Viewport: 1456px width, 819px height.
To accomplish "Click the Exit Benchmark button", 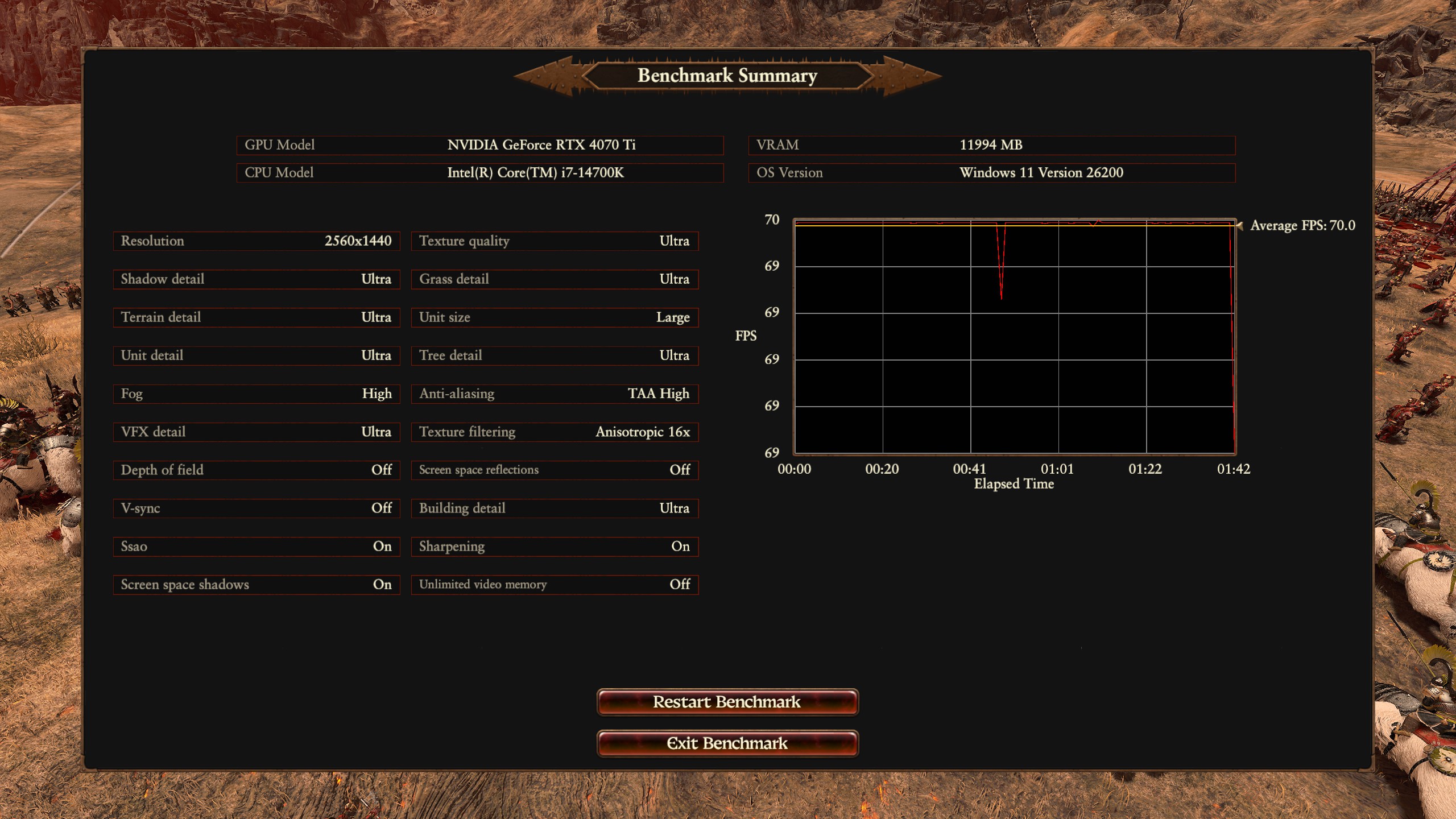I will 727,743.
